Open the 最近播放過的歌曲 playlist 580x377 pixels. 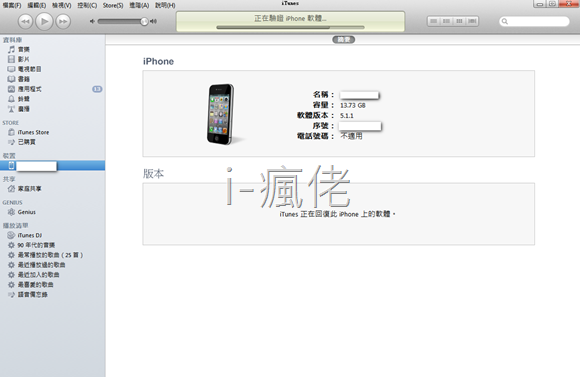[x=41, y=265]
